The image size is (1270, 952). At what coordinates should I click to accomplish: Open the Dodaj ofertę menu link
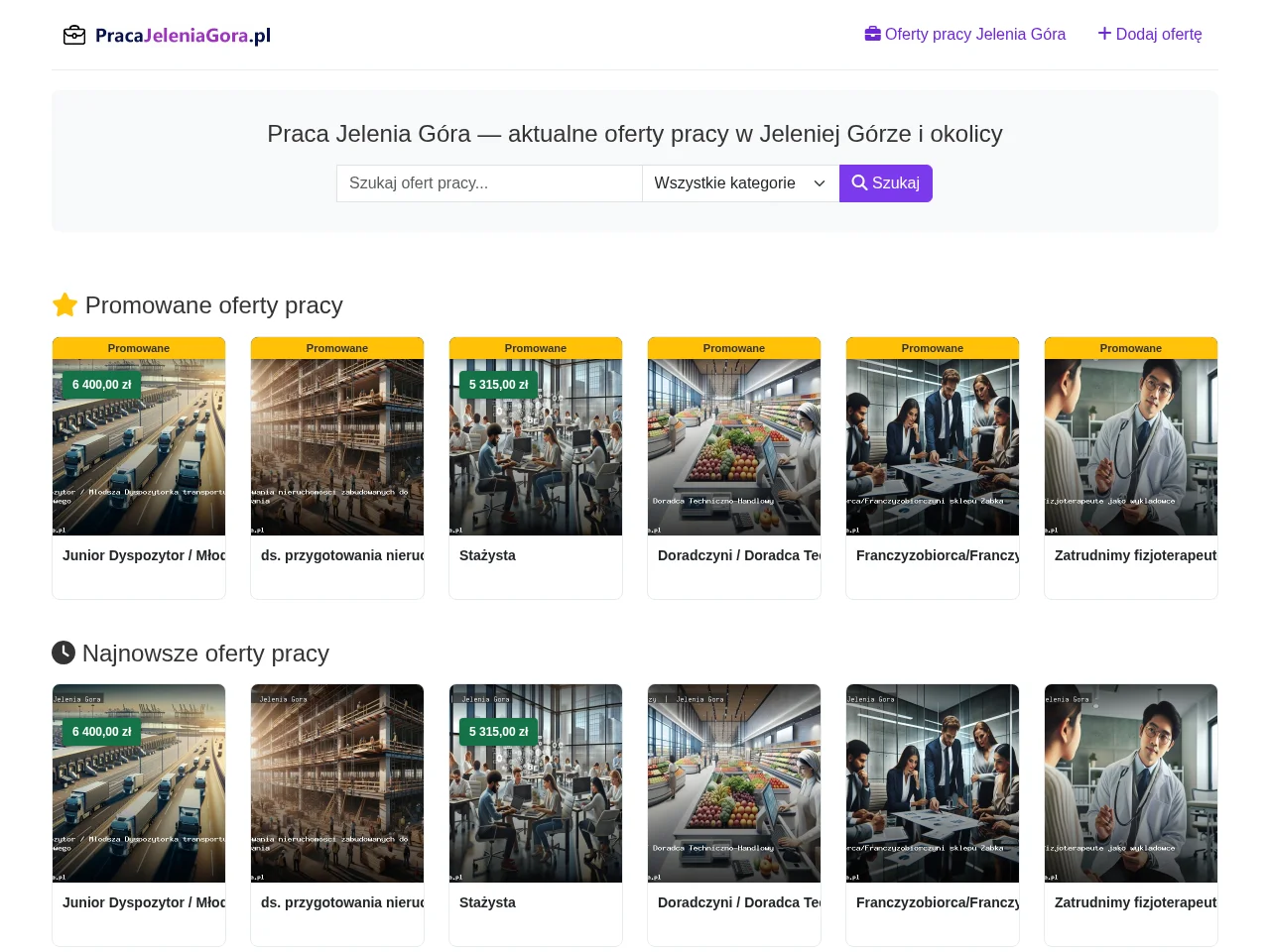[x=1150, y=34]
